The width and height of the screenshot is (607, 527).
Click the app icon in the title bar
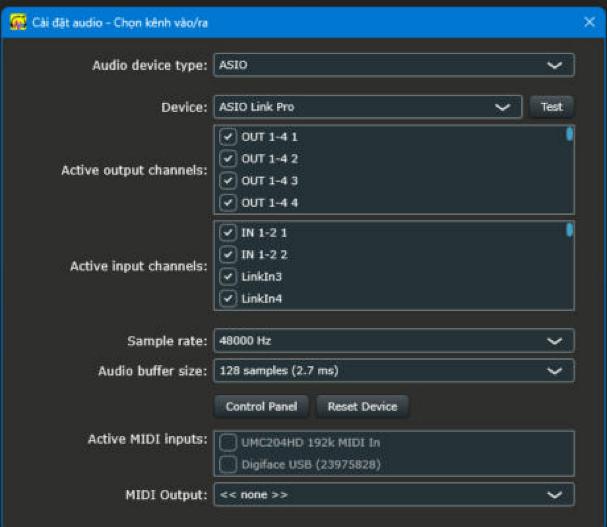coord(18,22)
